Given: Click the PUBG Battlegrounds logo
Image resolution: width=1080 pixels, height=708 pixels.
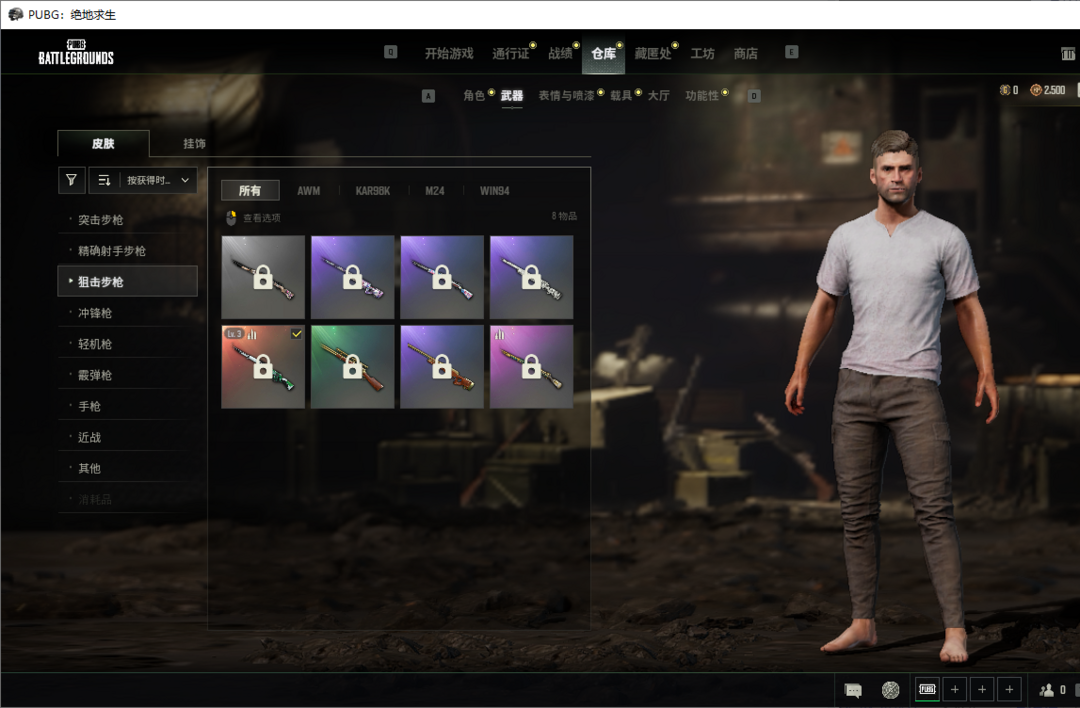Looking at the screenshot, I should [x=76, y=52].
